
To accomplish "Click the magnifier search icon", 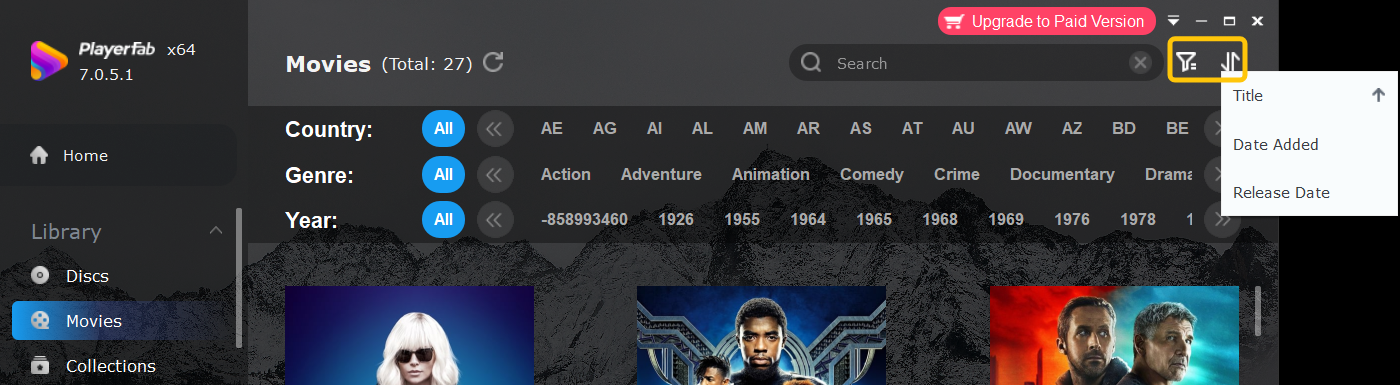I will pyautogui.click(x=811, y=63).
